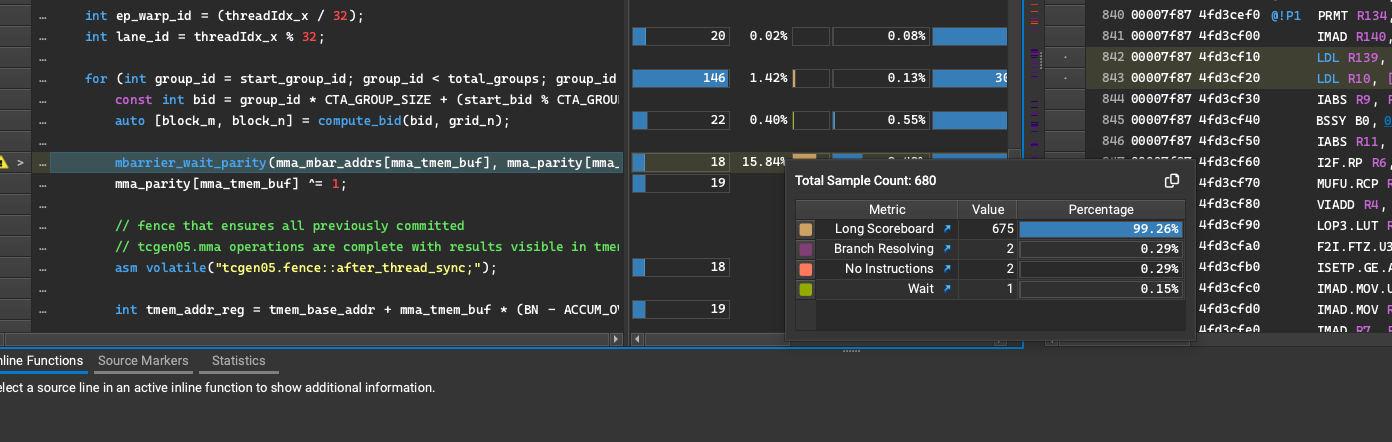The height and width of the screenshot is (442, 1392).
Task: Select the 'int lane_id = threadIdx_x % 32' line
Action: coord(205,37)
